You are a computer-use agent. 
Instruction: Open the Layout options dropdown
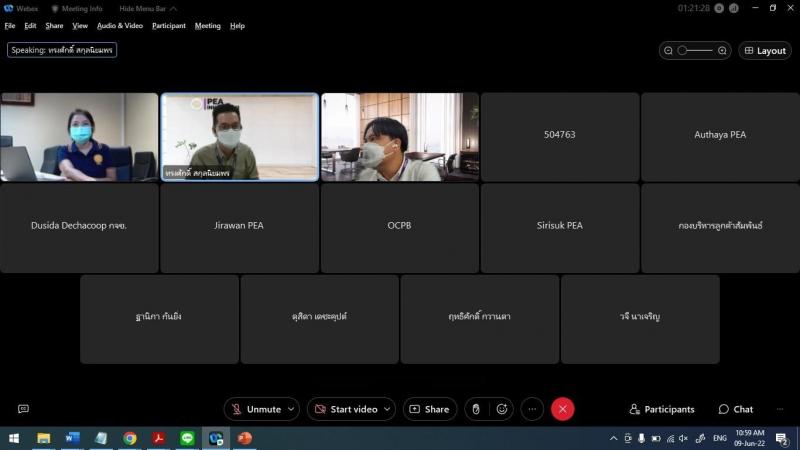click(765, 50)
